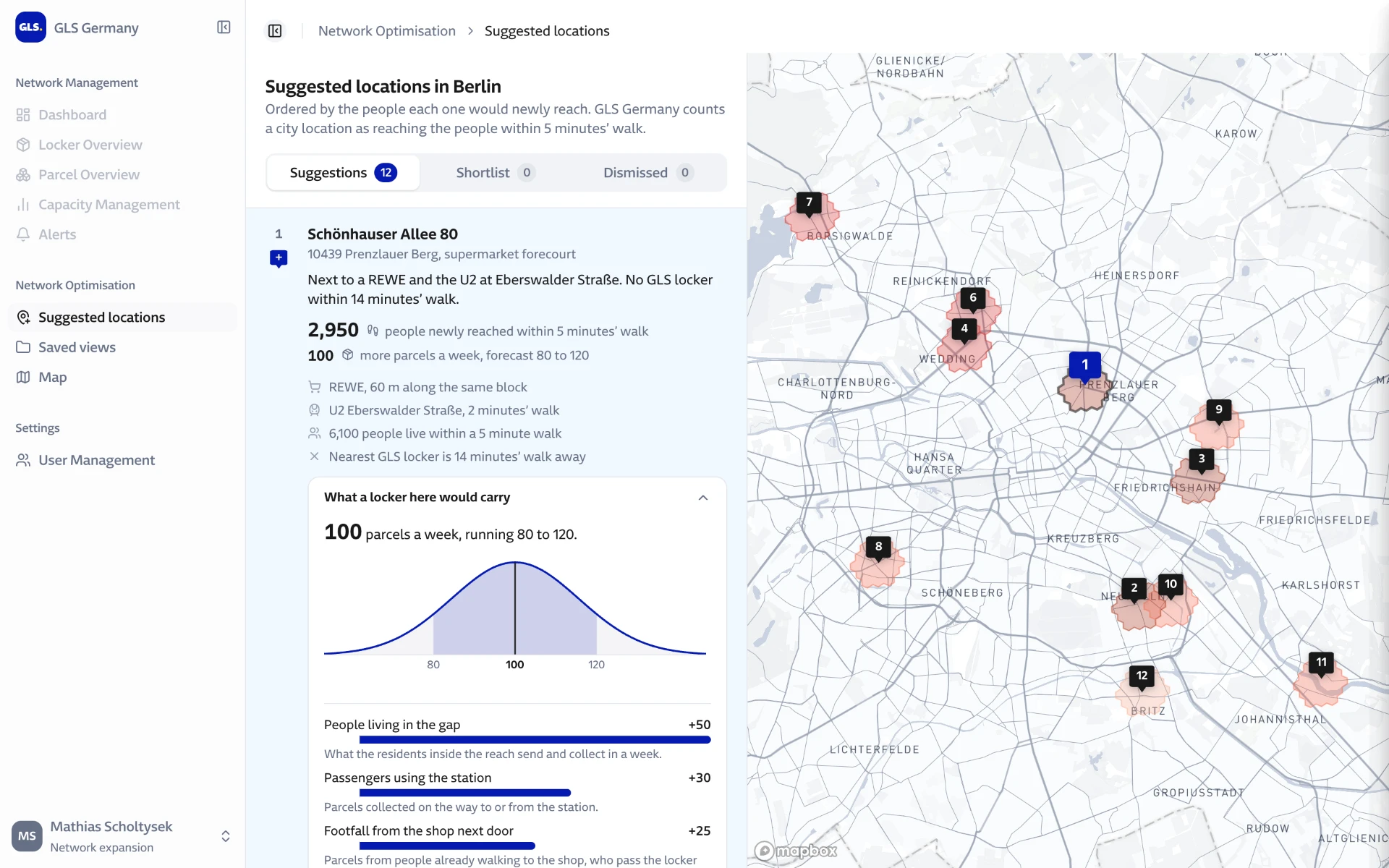Switch to the Dismissed tab
The width and height of the screenshot is (1389, 868).
pyautogui.click(x=648, y=173)
